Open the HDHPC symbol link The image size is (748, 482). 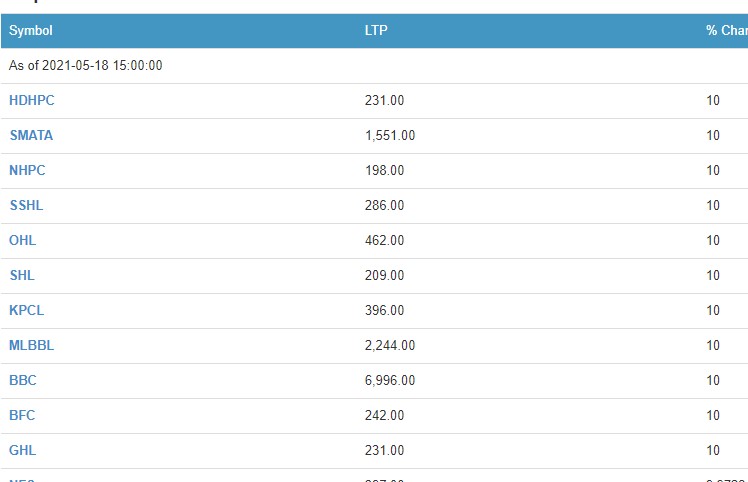click(31, 100)
